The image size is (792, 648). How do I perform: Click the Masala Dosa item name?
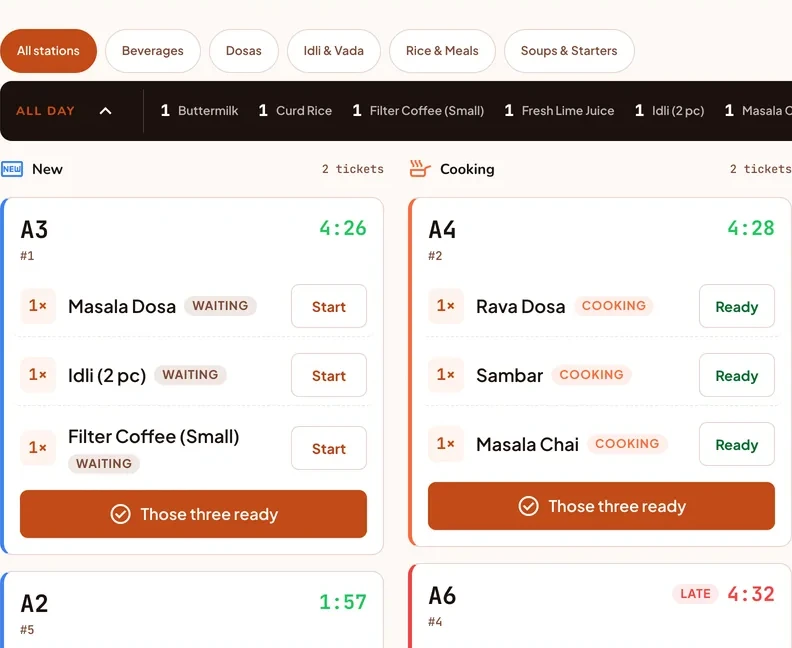[x=122, y=306]
